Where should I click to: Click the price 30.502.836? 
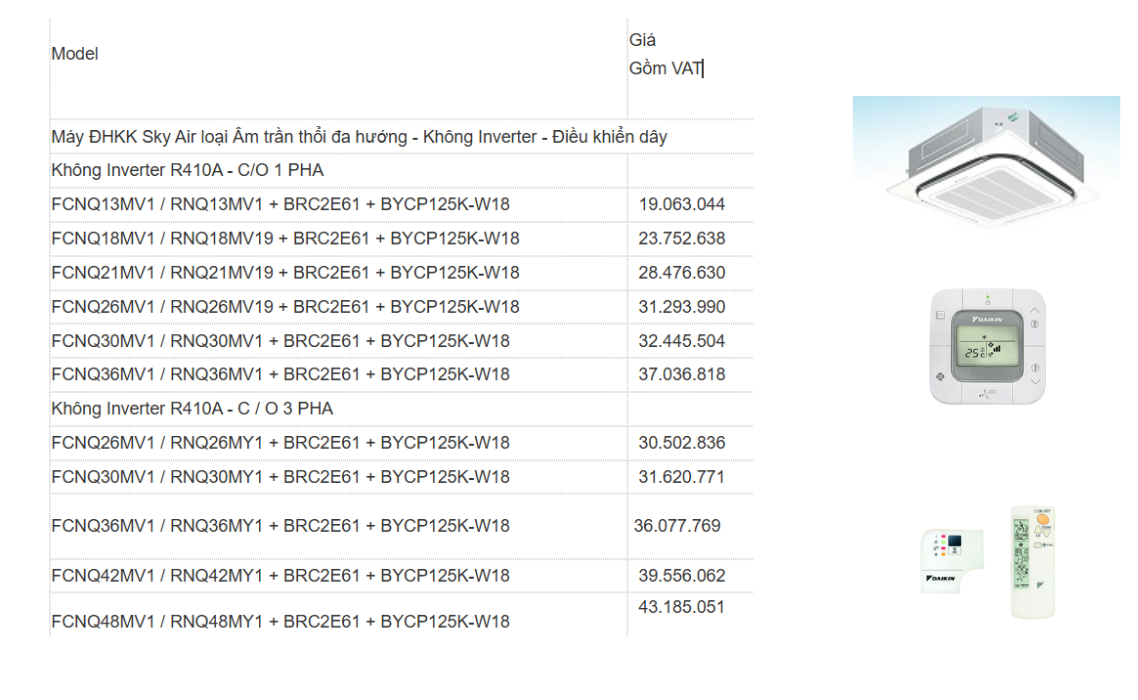tap(681, 443)
